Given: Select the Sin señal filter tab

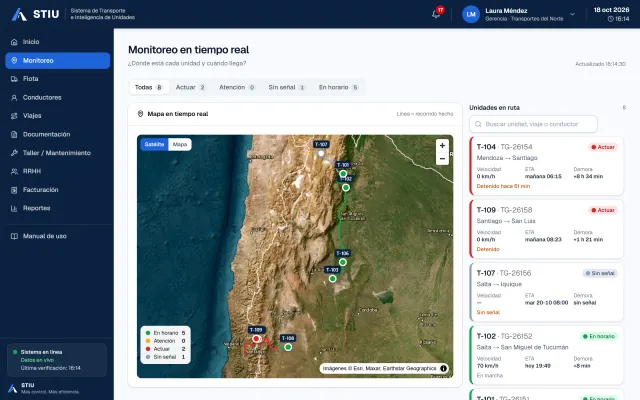Looking at the screenshot, I should coord(287,87).
